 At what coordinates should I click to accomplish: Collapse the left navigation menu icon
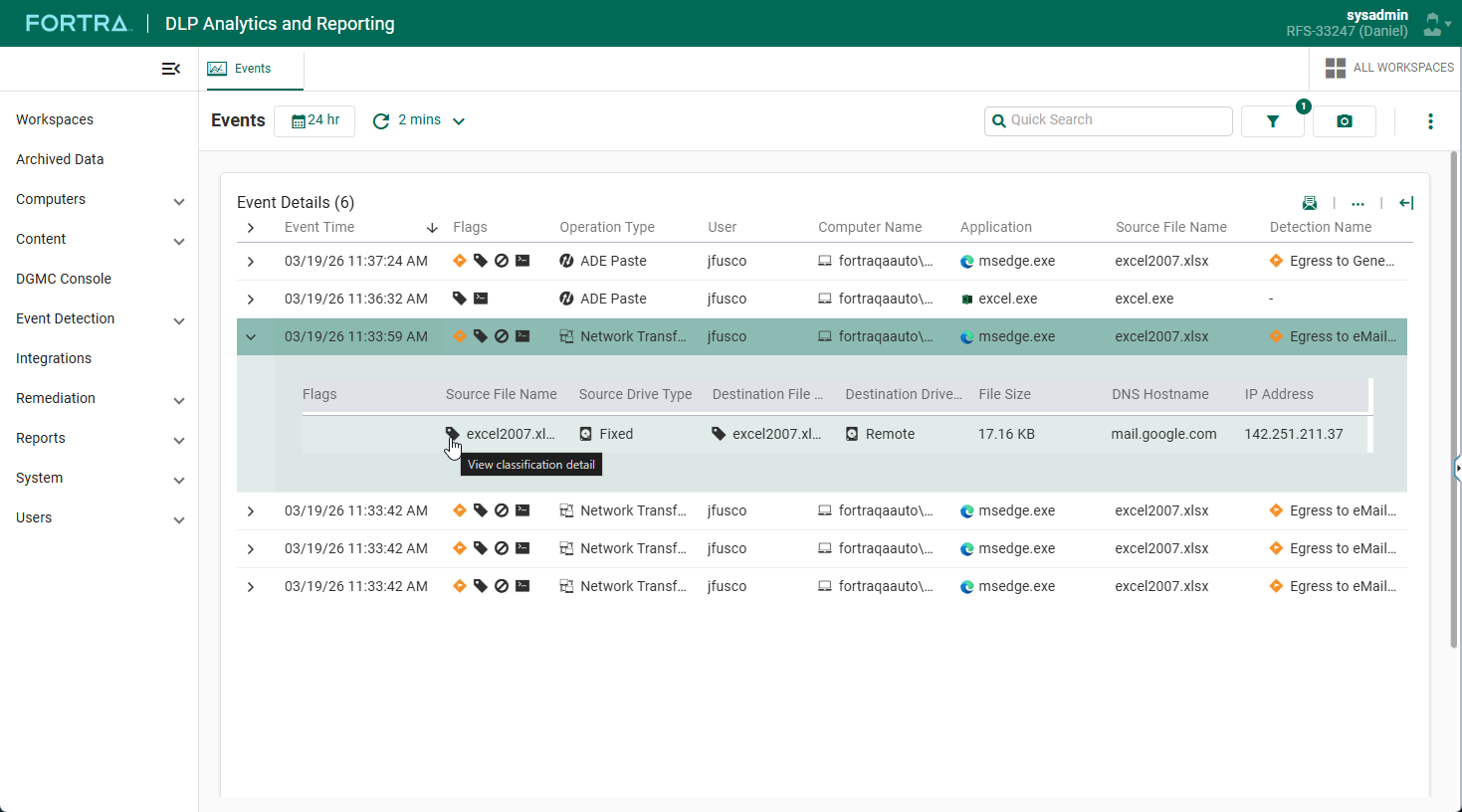(x=171, y=69)
